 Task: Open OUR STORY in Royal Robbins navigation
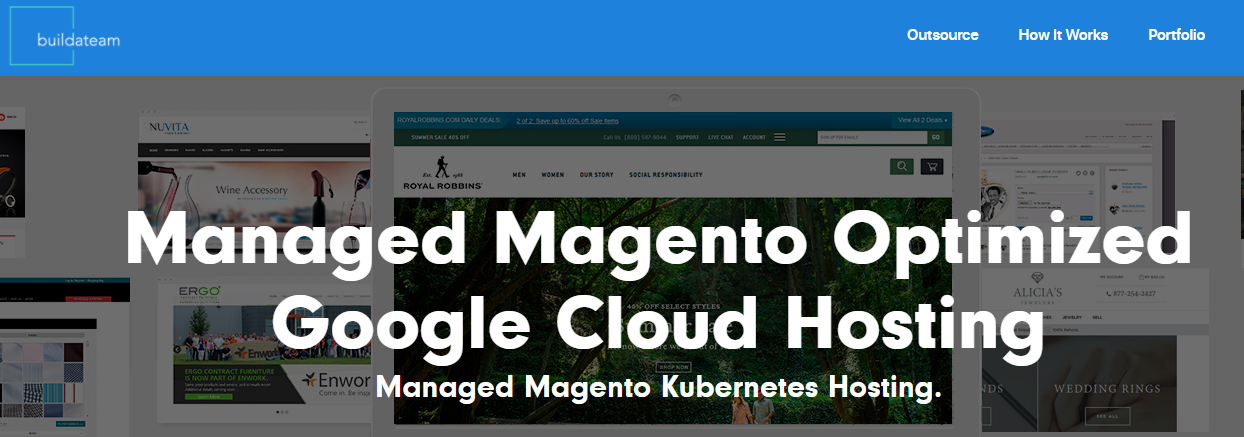[597, 175]
